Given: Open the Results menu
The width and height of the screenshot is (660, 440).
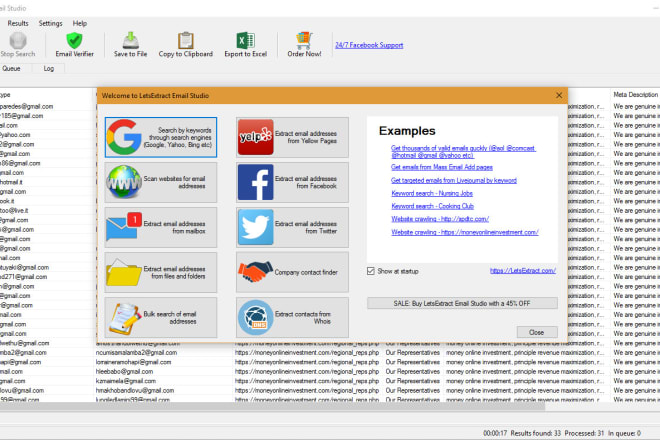Looking at the screenshot, I should tap(18, 24).
